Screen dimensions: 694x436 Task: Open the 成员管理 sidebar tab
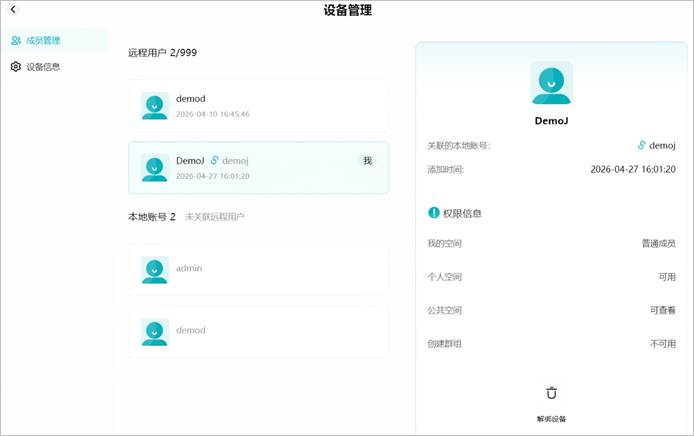[54, 40]
